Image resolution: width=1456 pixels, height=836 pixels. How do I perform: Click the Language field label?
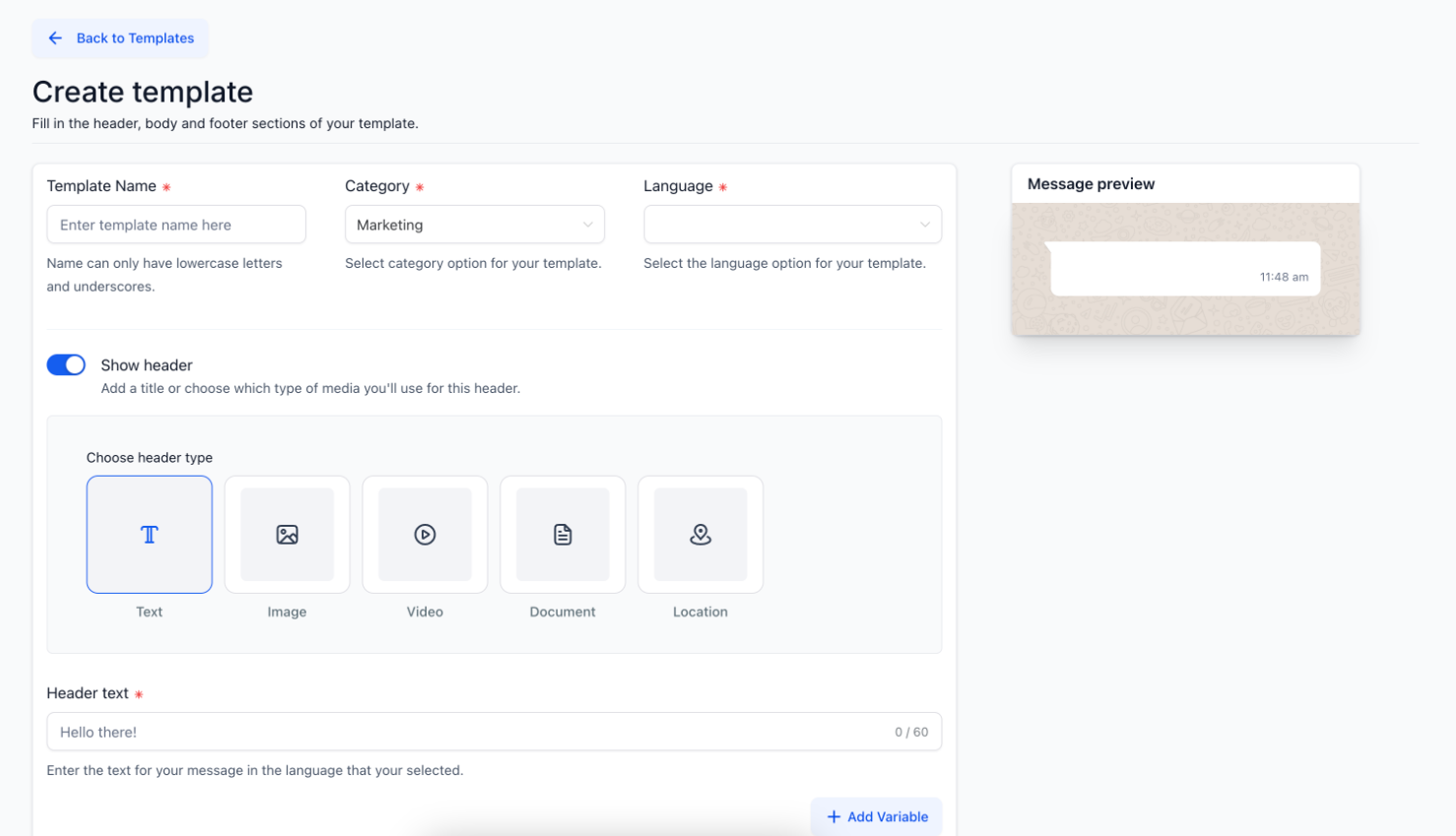coord(678,186)
